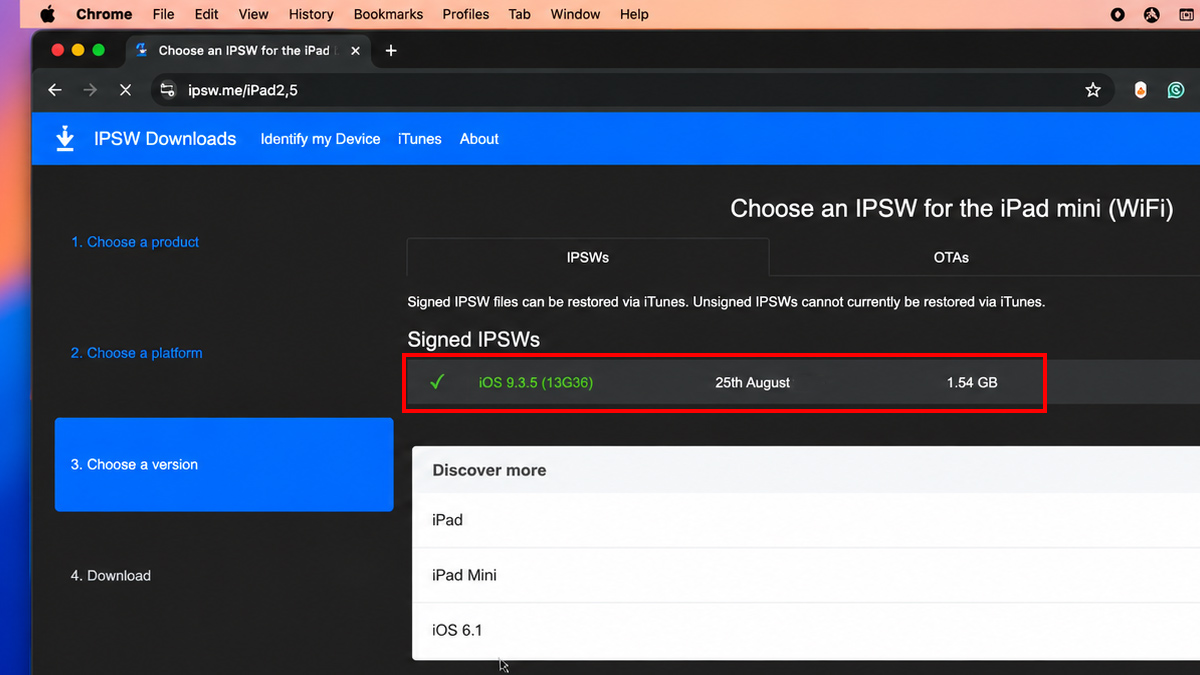
Task: Click step 4. Download in the sidebar
Action: click(x=111, y=576)
